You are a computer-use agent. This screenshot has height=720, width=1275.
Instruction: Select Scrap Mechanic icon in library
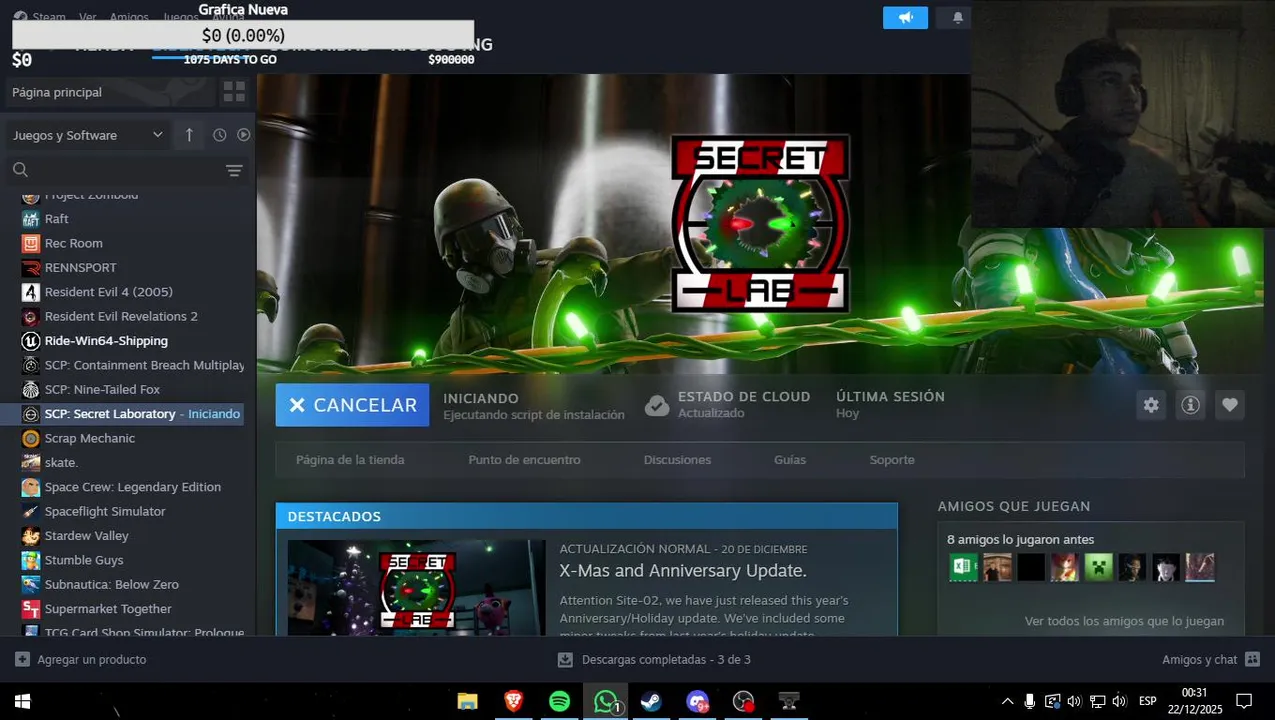30,438
